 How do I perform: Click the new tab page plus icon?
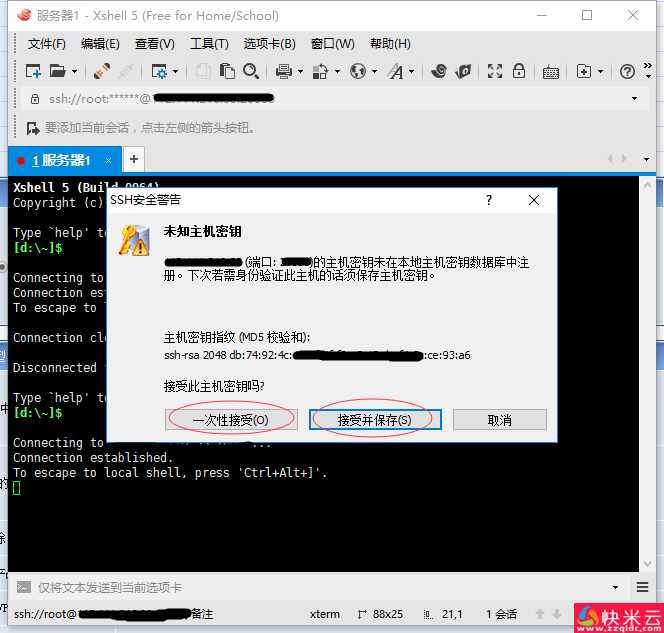[x=584, y=71]
